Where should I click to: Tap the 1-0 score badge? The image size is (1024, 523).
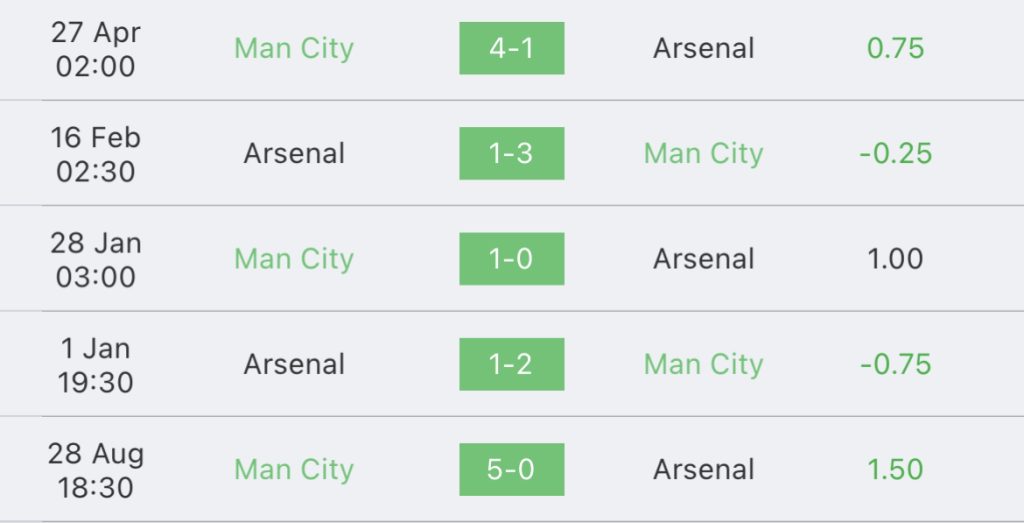(511, 259)
